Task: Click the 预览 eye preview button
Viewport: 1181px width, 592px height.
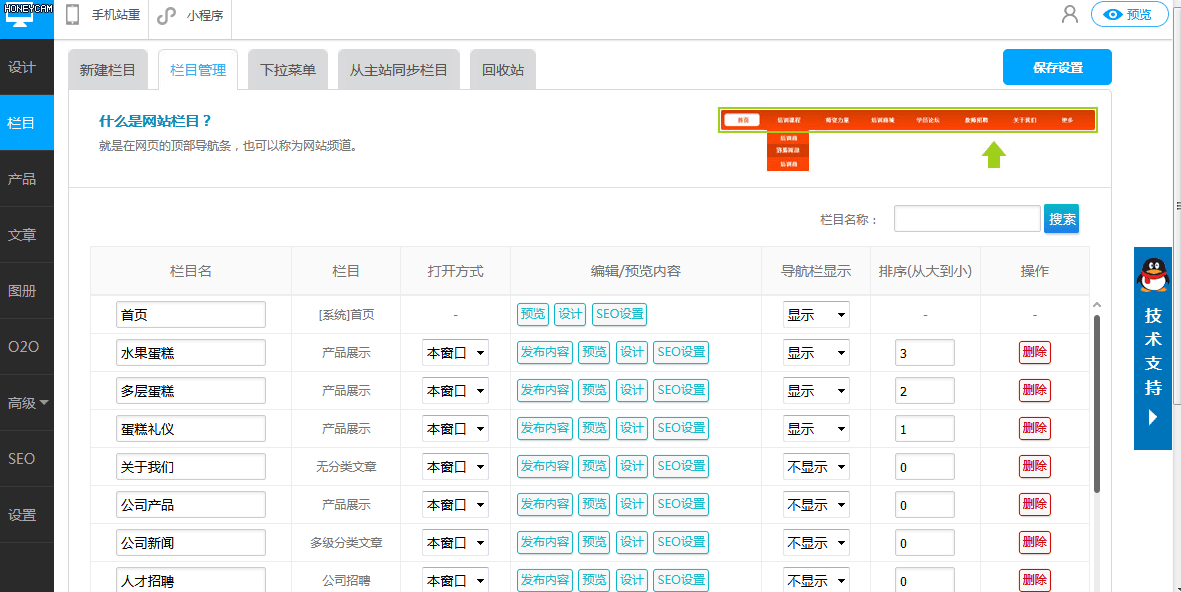Action: 1129,14
